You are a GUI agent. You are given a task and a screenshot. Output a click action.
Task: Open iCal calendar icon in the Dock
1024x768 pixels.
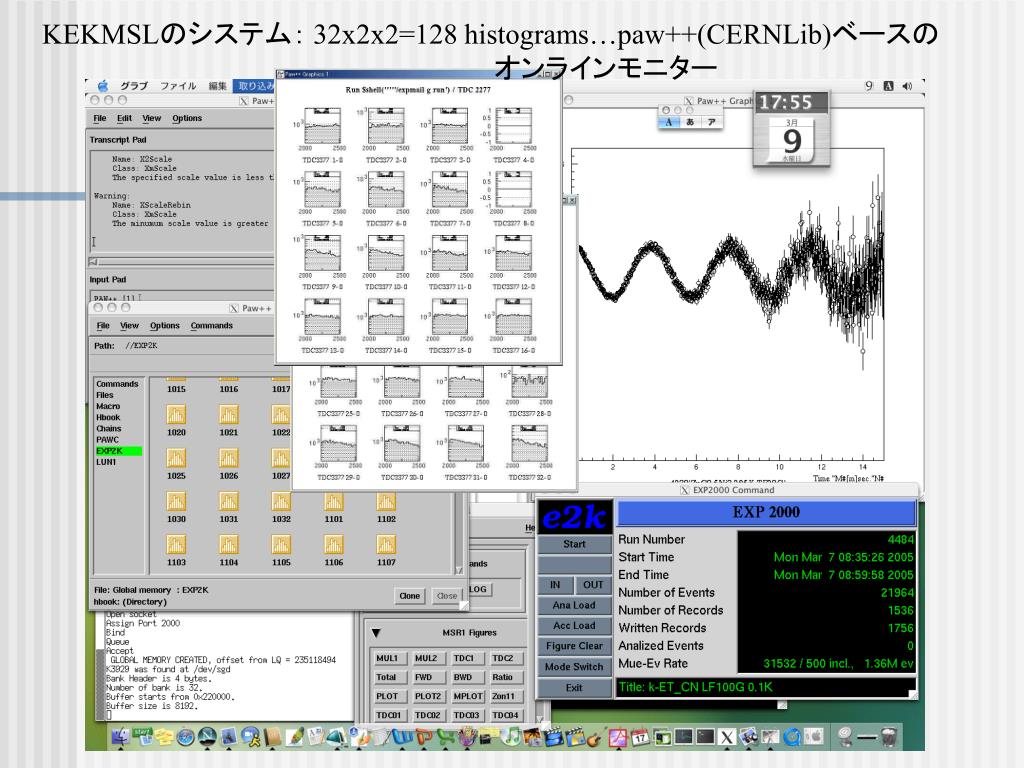click(640, 737)
